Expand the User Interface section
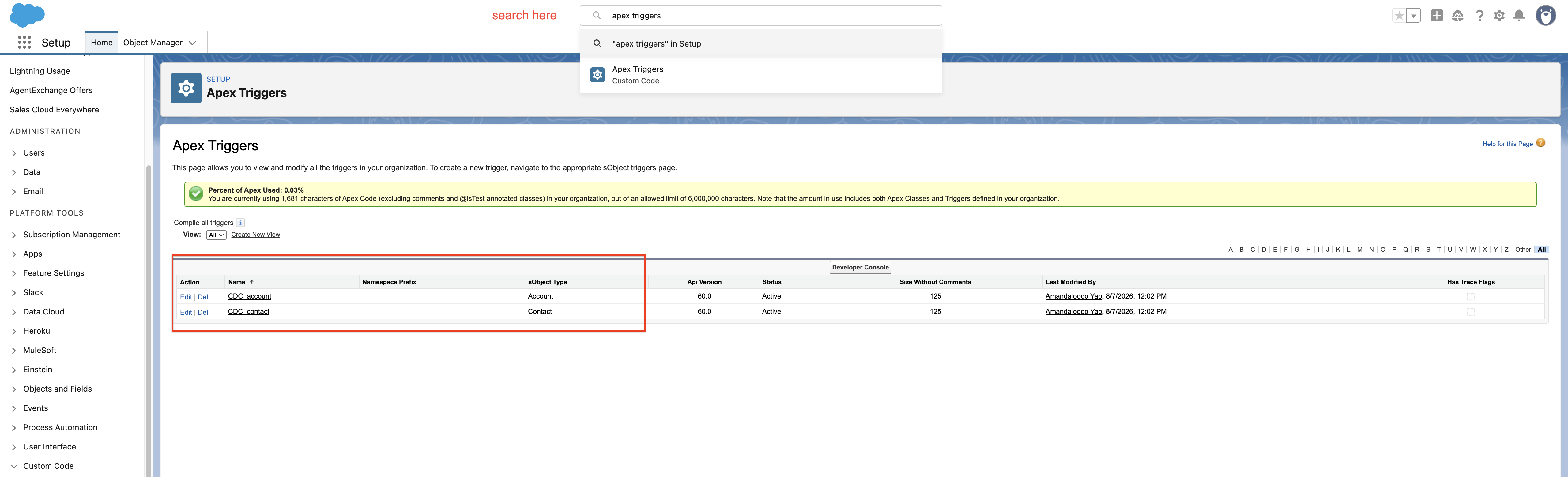This screenshot has width=1568, height=477. [x=14, y=447]
